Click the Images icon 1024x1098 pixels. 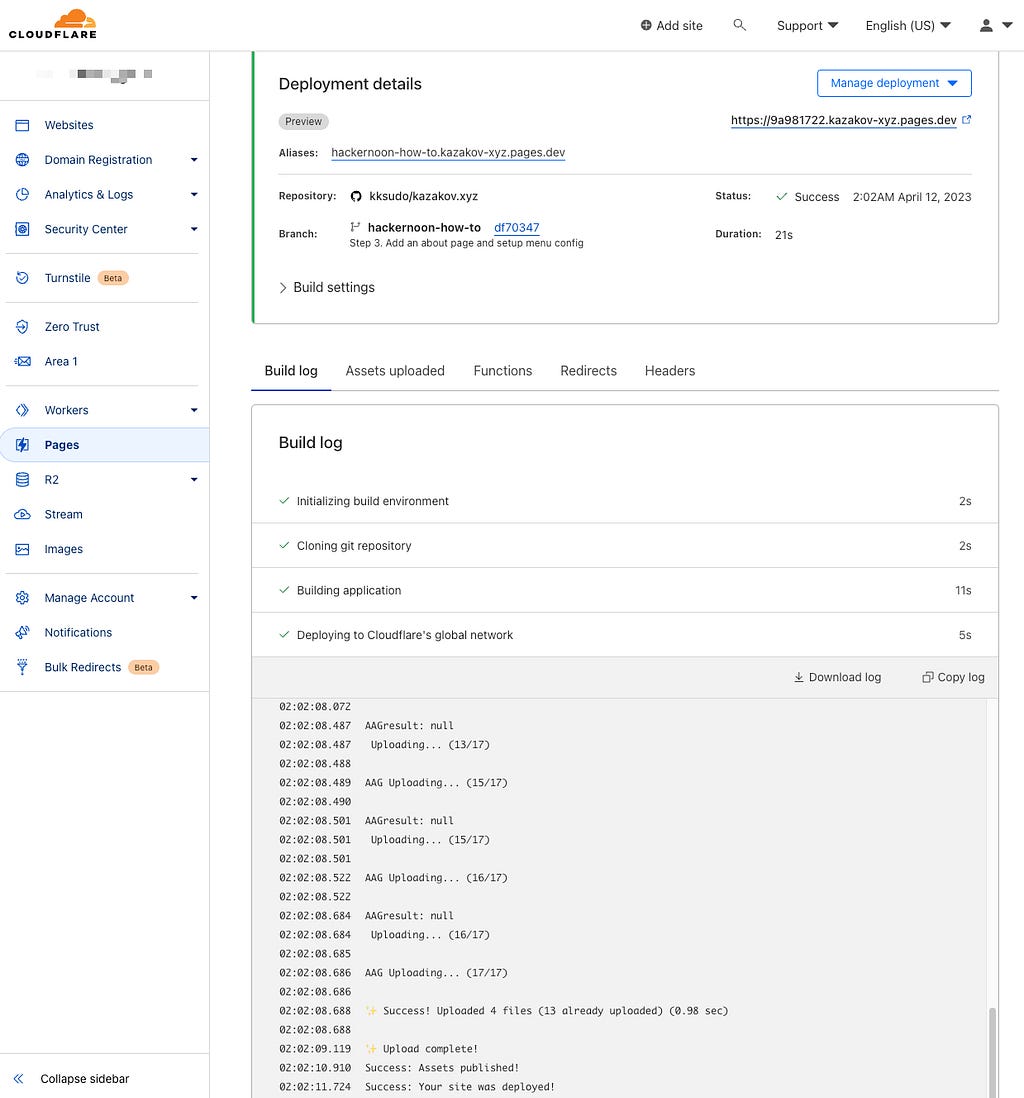tap(22, 549)
